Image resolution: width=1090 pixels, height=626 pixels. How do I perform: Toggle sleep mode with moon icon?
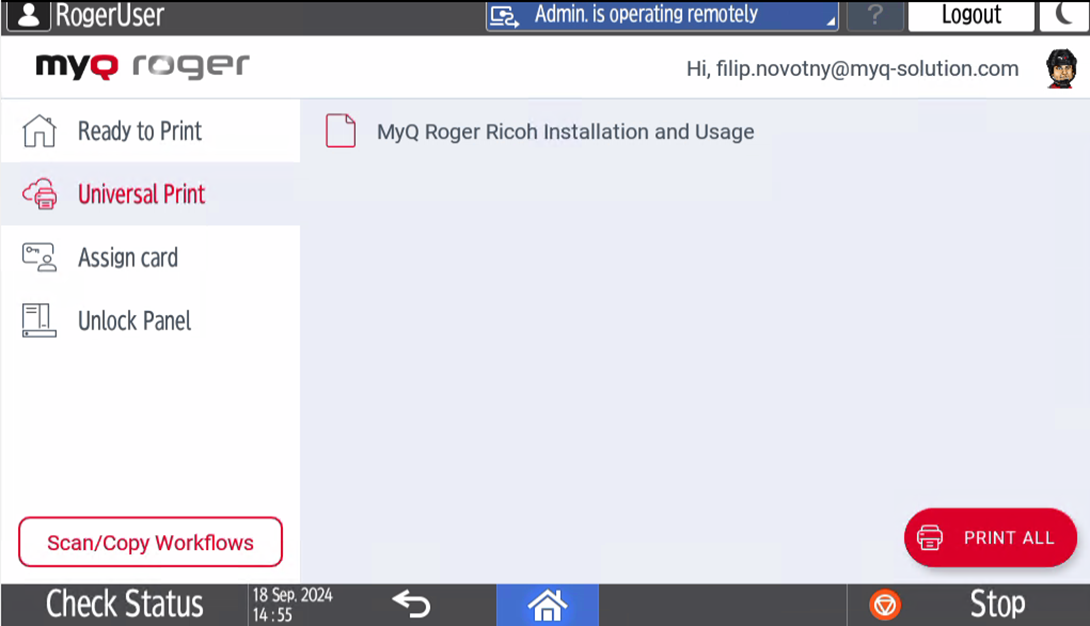1064,15
